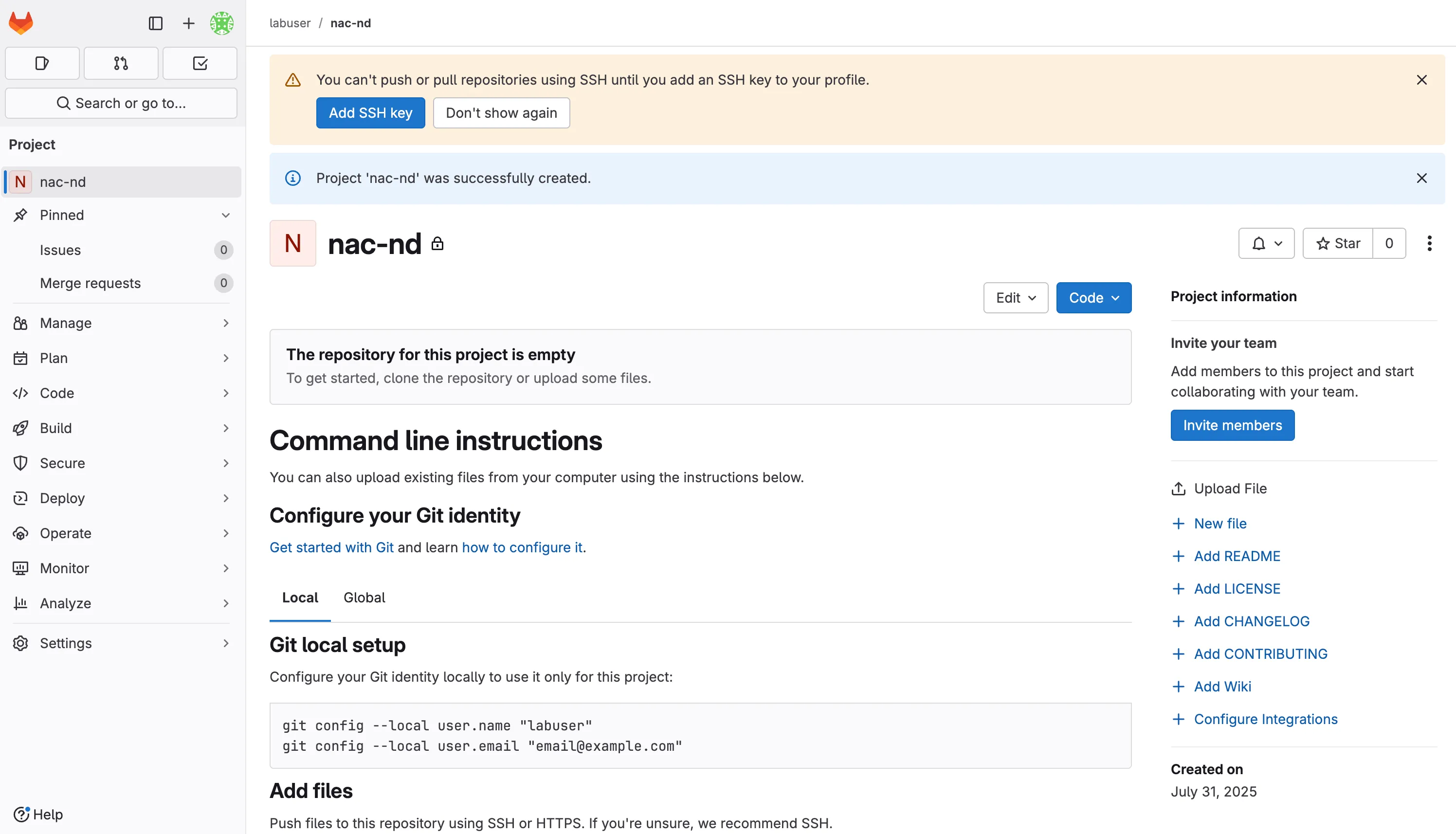Image resolution: width=1456 pixels, height=834 pixels.
Task: Open the Code dropdown button
Action: click(1093, 298)
